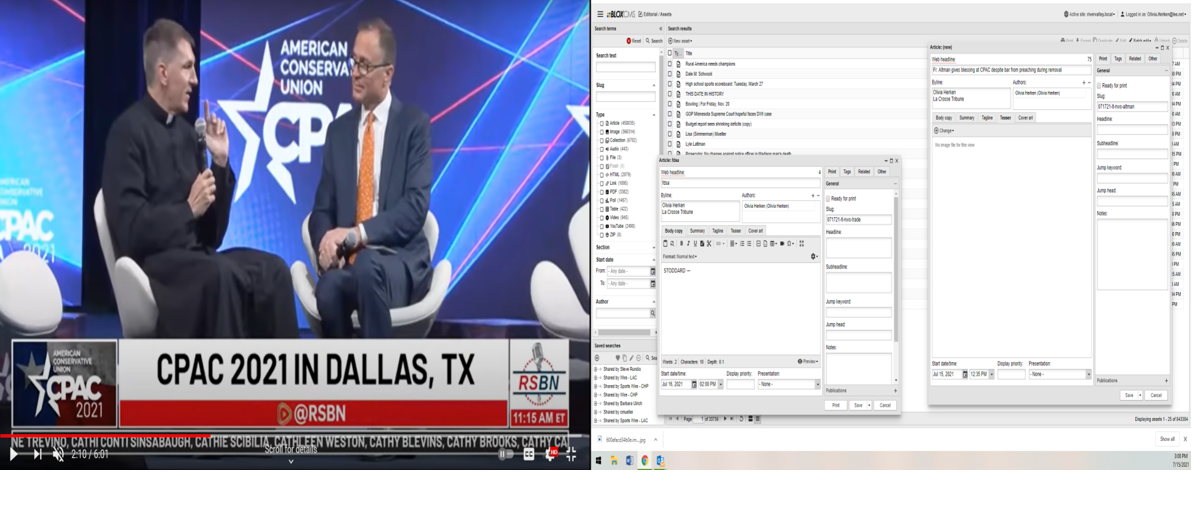The image size is (1200, 515).
Task: Click Reset in the search terms panel
Action: point(634,41)
